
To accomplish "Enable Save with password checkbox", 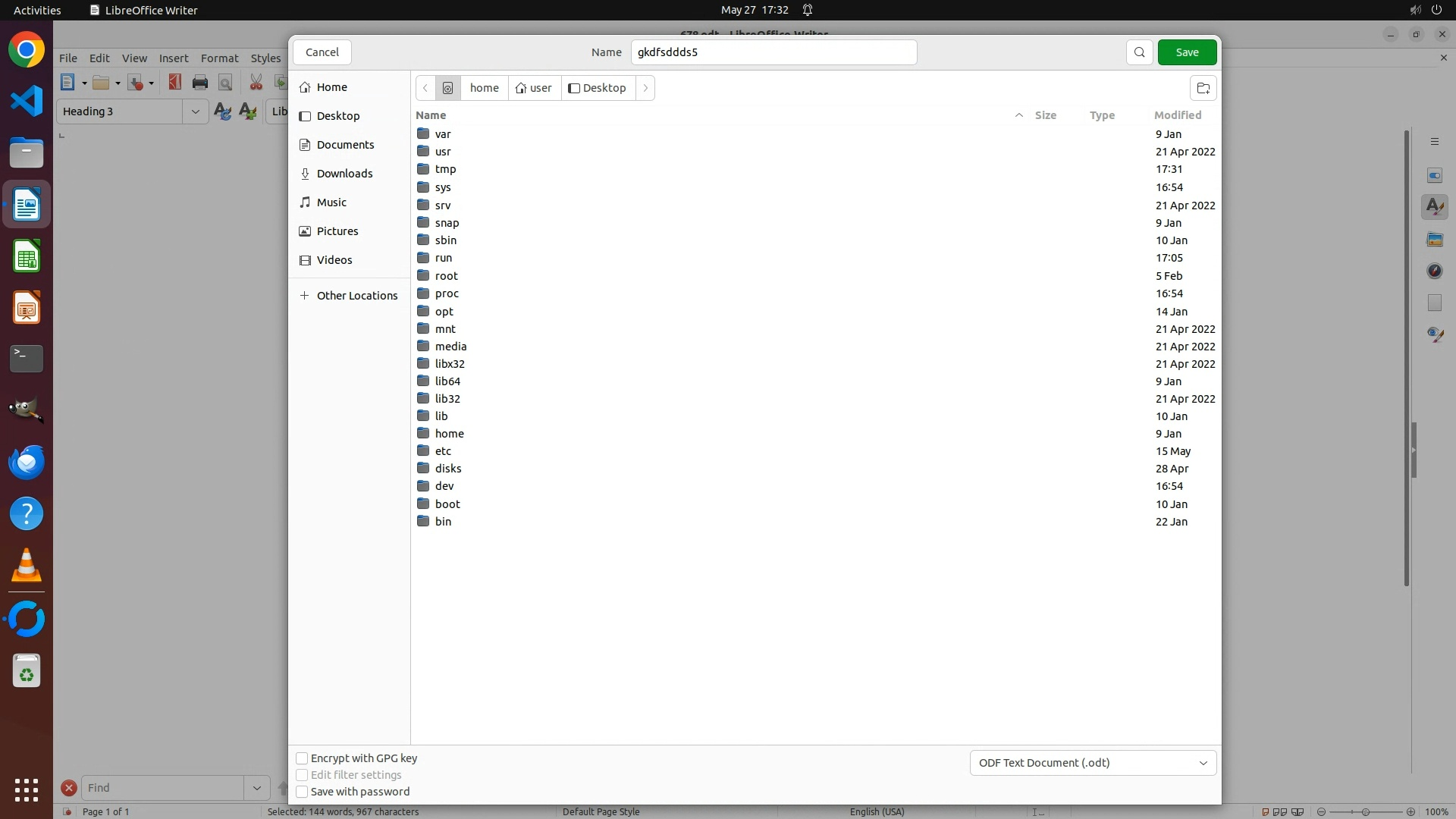I will point(302,792).
